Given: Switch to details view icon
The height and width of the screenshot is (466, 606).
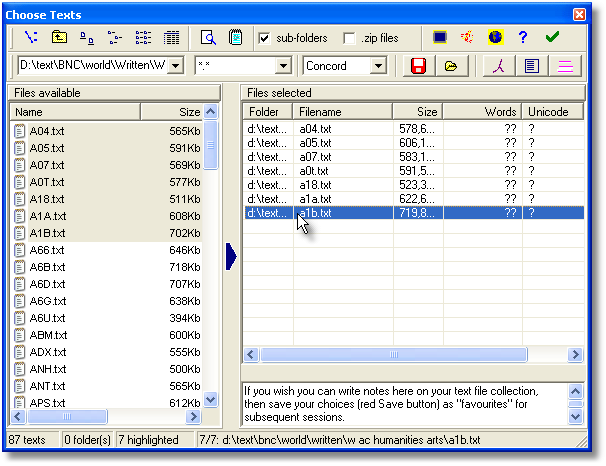Looking at the screenshot, I should (171, 38).
